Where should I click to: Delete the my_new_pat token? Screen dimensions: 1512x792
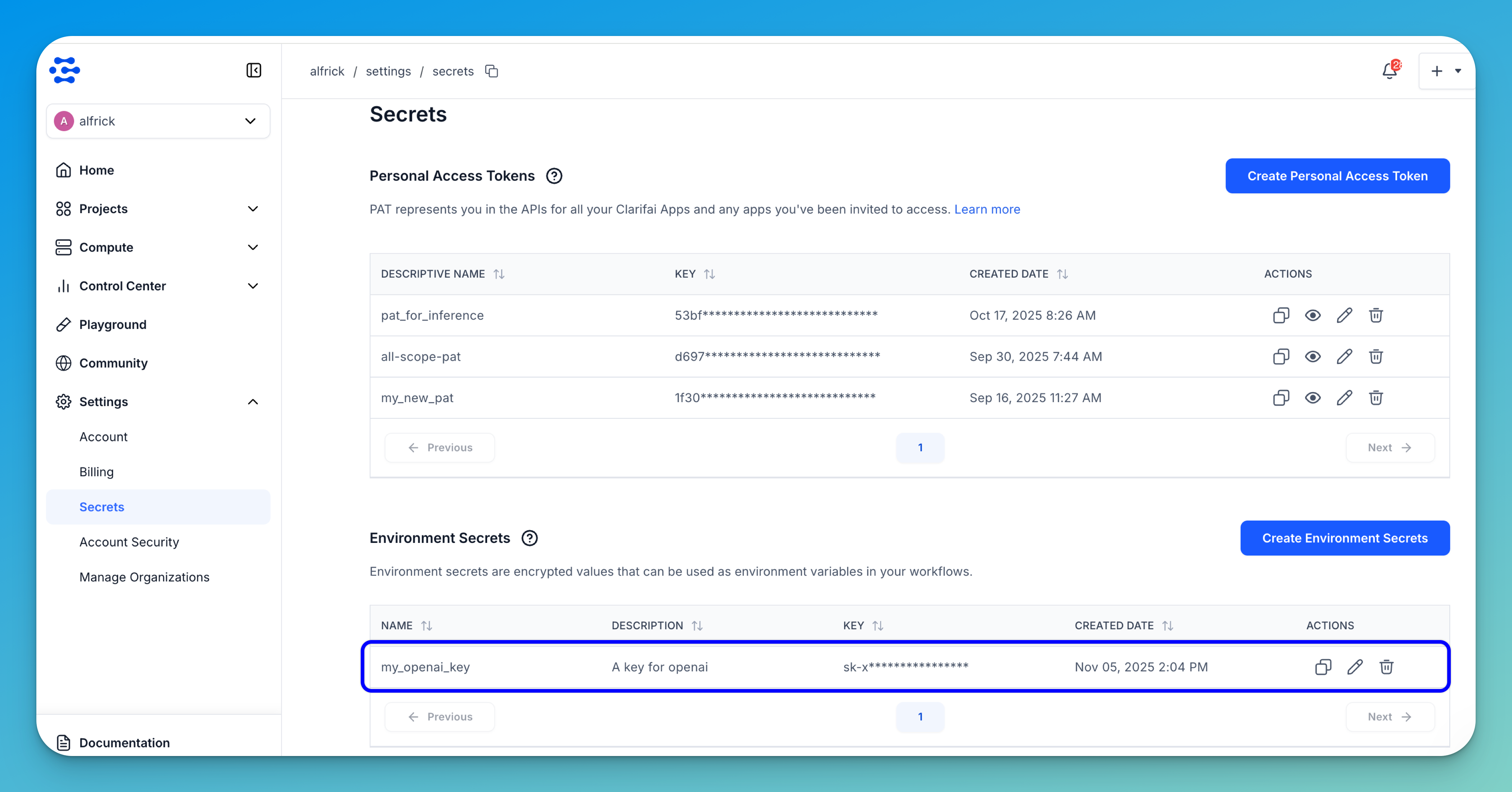pyautogui.click(x=1376, y=397)
